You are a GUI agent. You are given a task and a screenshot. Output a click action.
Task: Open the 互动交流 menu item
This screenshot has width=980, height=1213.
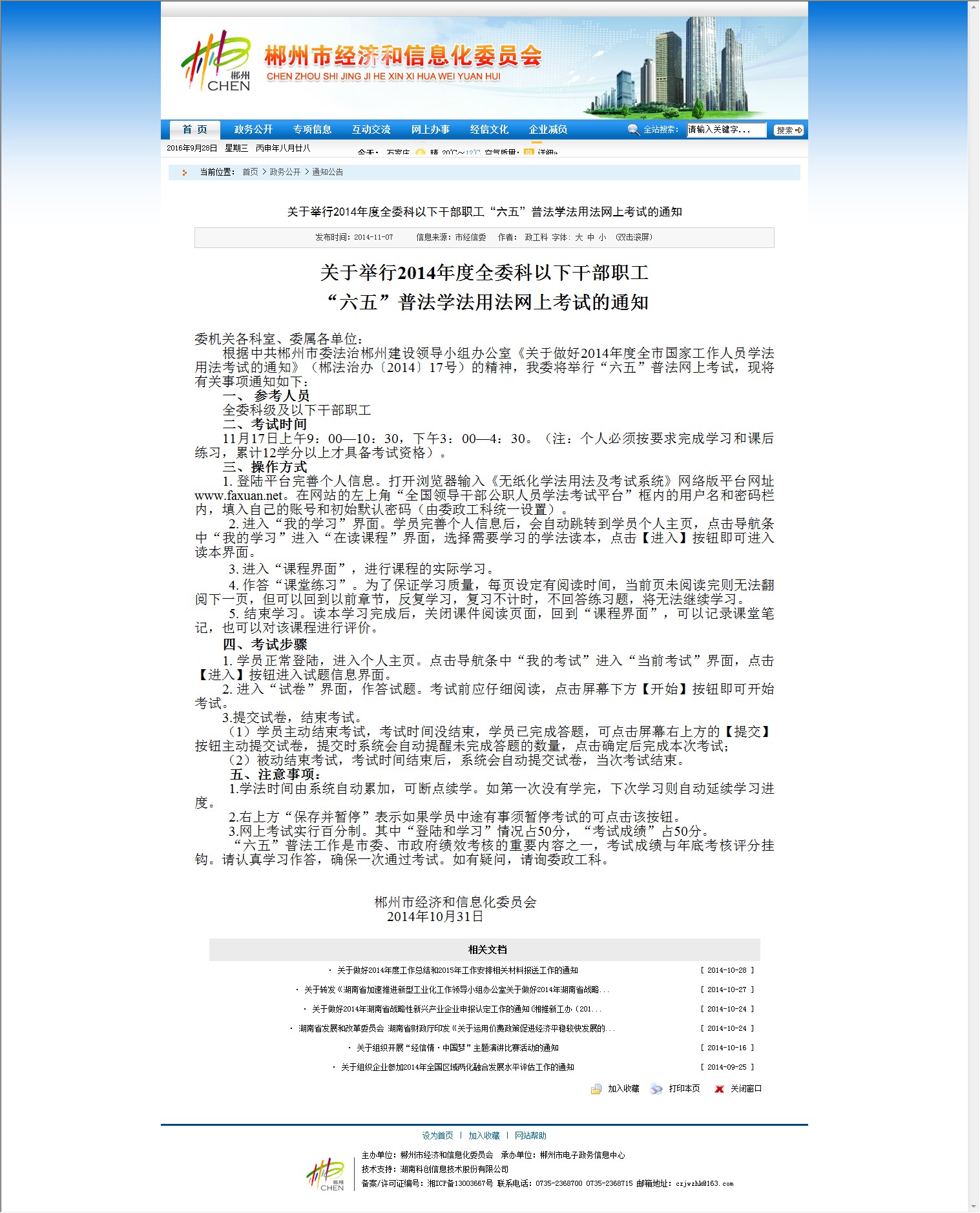tap(371, 130)
